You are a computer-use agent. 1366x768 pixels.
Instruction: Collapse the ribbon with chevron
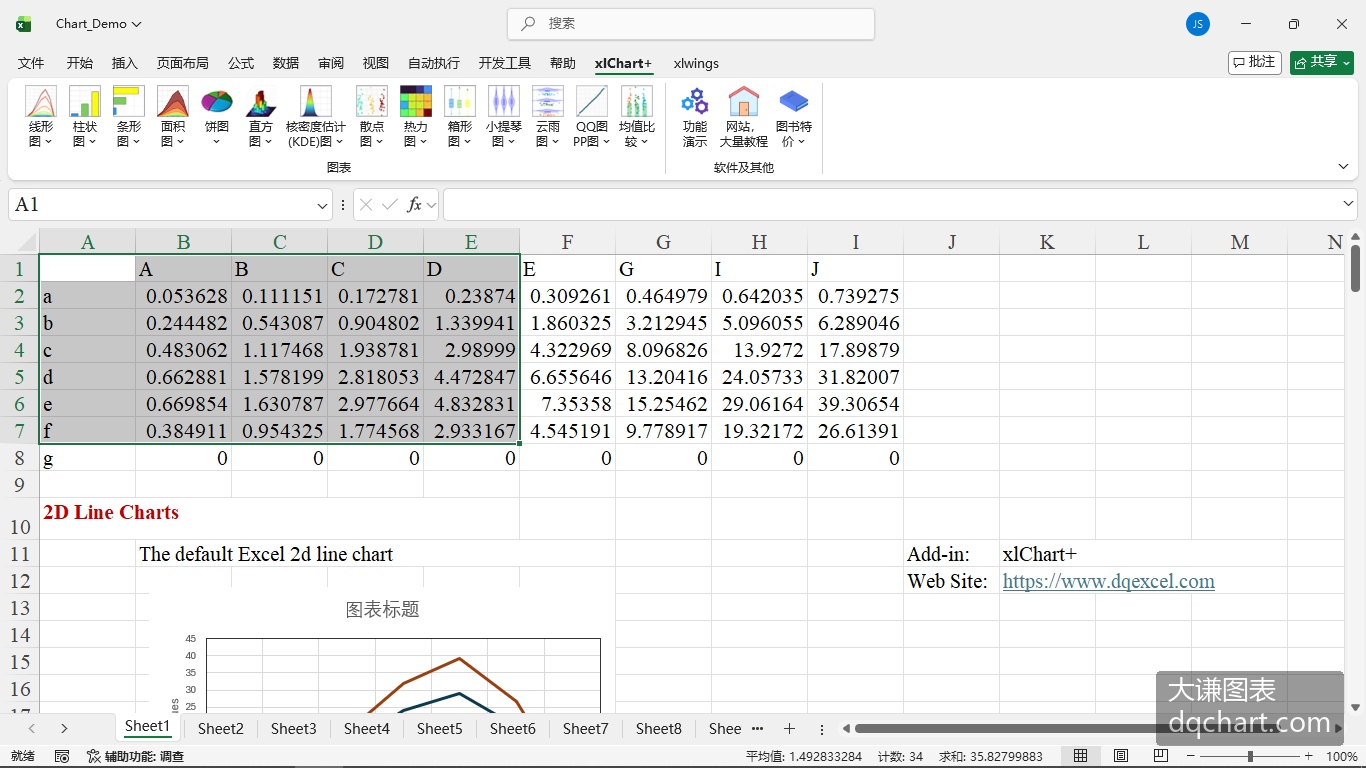point(1343,167)
